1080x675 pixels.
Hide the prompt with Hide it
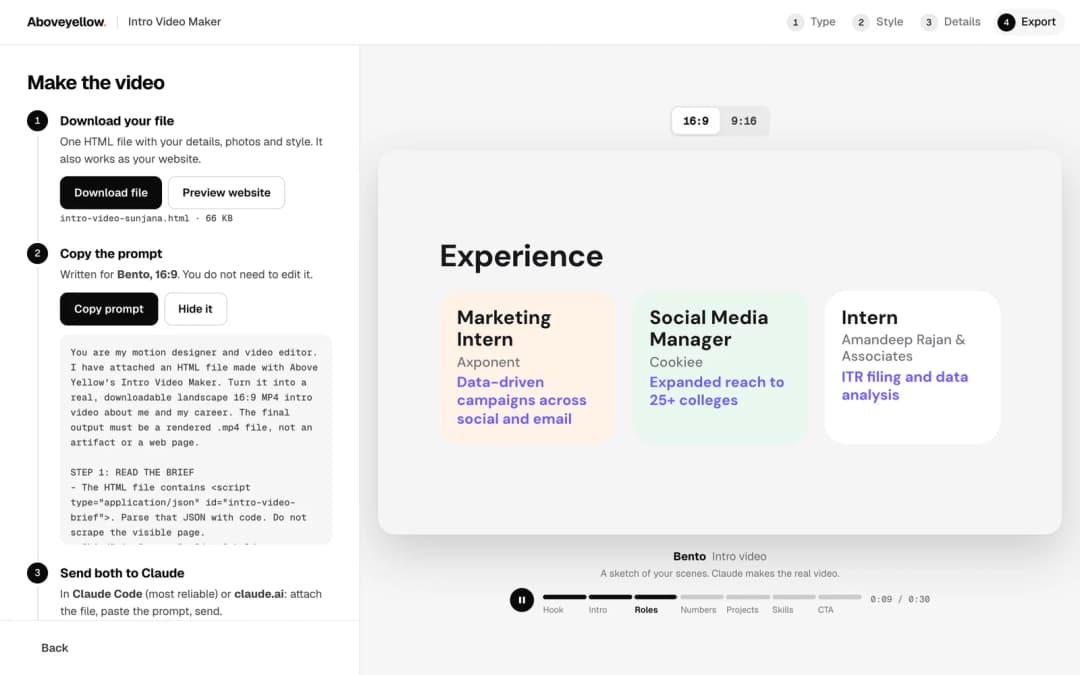(196, 309)
